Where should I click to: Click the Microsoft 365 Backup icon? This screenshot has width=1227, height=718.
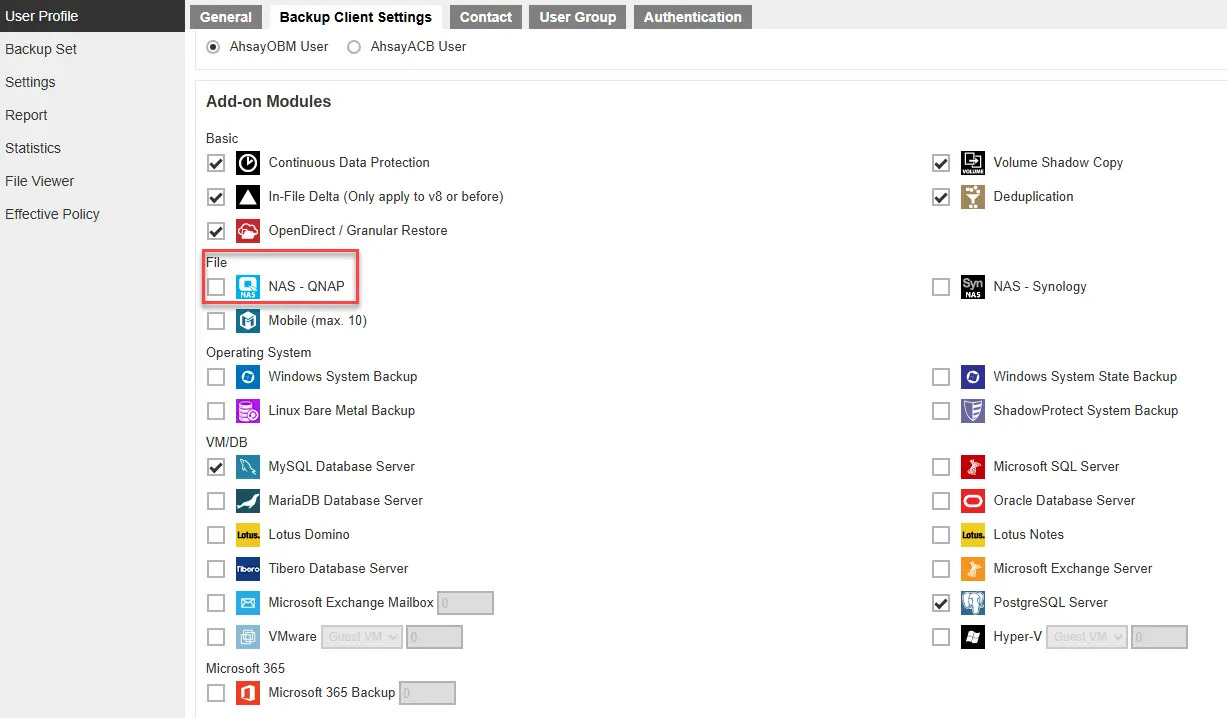pyautogui.click(x=248, y=693)
